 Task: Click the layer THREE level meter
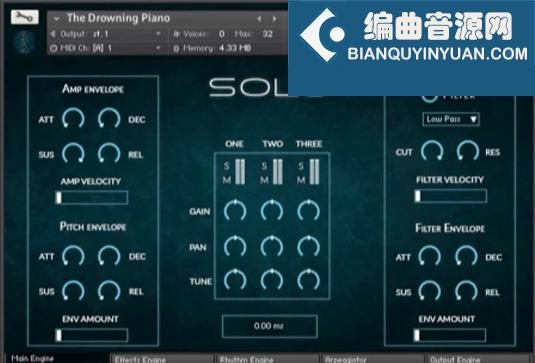click(314, 172)
